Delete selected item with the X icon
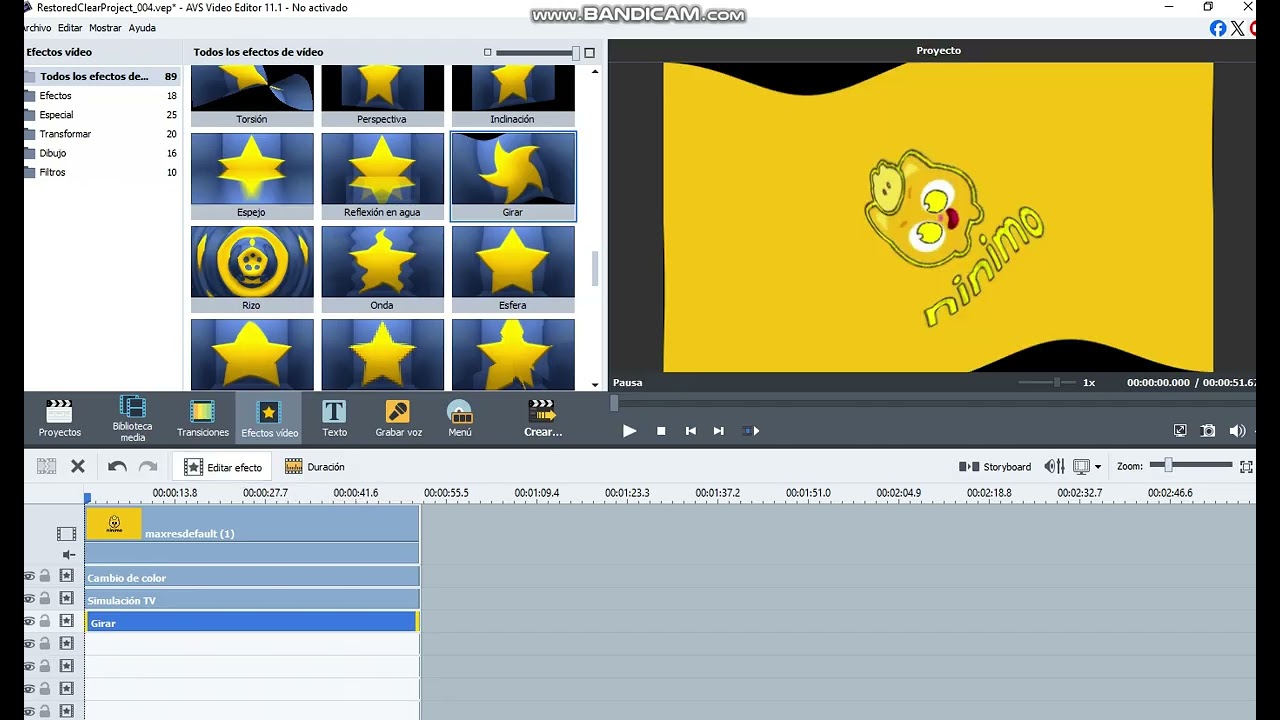The height and width of the screenshot is (720, 1280). point(78,466)
